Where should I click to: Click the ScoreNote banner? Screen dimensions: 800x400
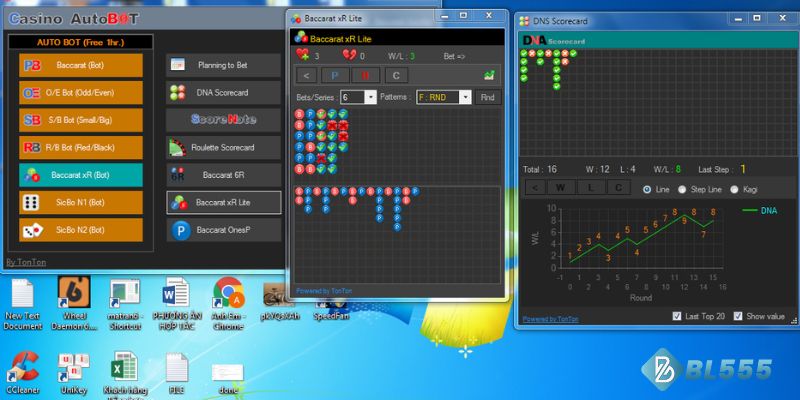(x=223, y=119)
